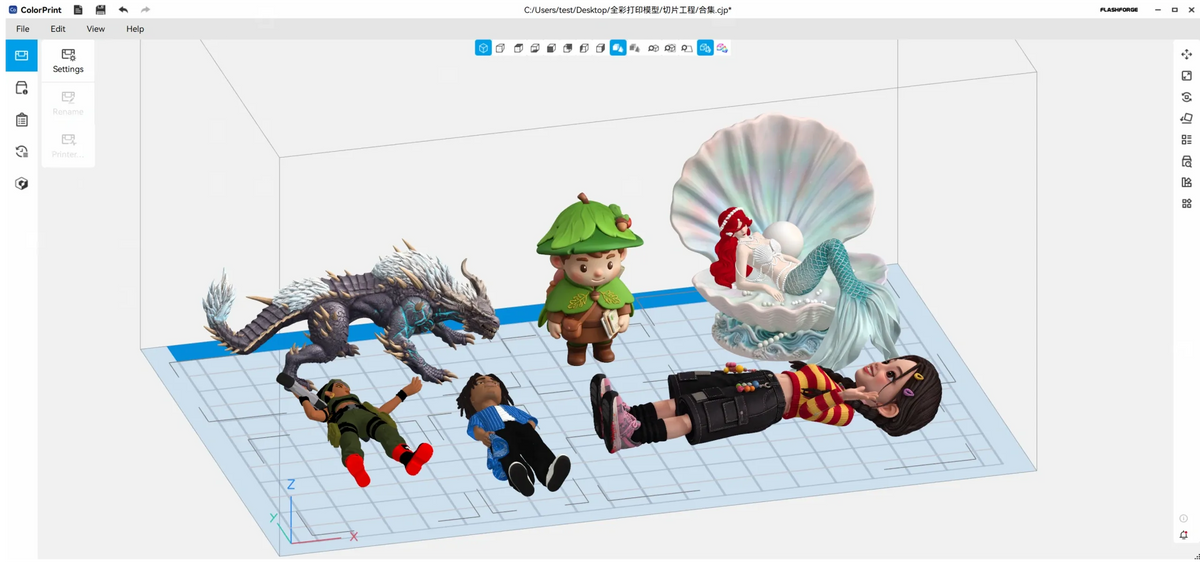Open the notification bell icon
Viewport: 1200px width, 563px height.
(1184, 535)
